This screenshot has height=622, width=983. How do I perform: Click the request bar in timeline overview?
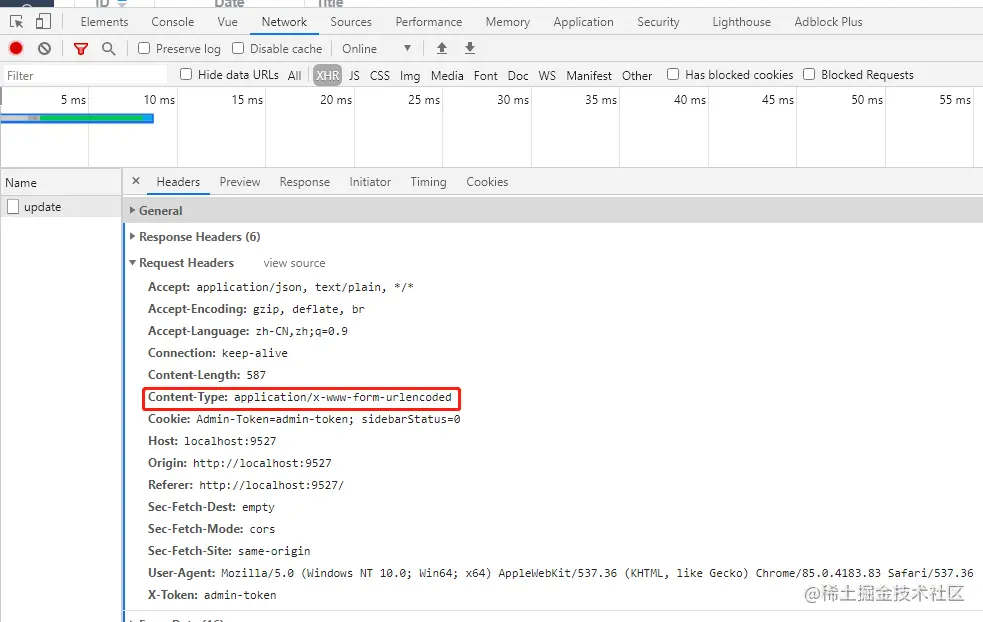pyautogui.click(x=77, y=118)
